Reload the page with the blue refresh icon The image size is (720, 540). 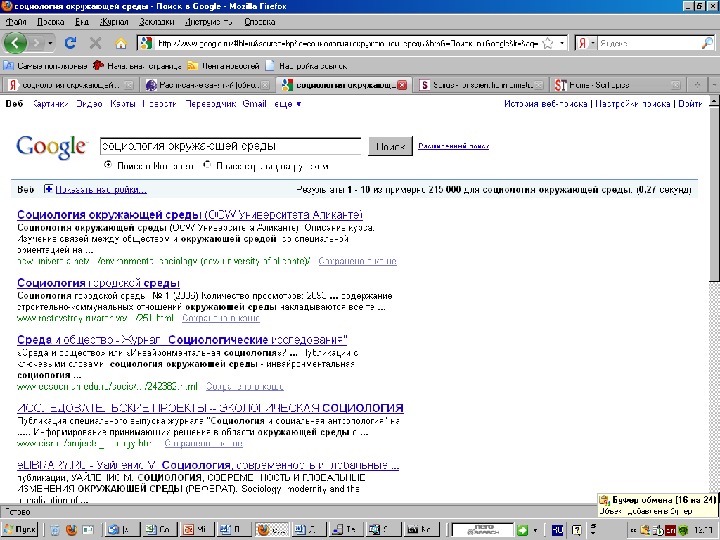(x=70, y=43)
